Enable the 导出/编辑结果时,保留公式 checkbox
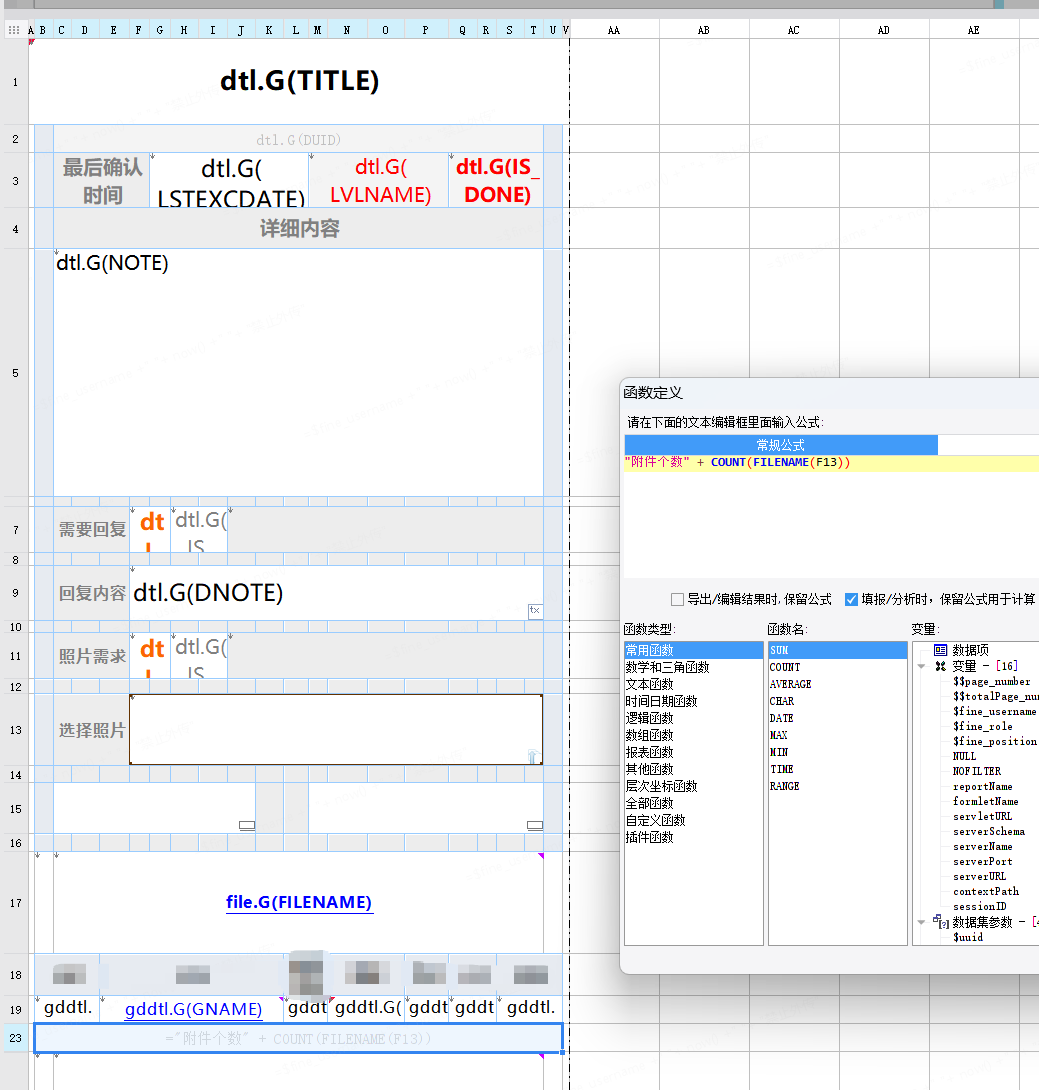The image size is (1039, 1090). click(678, 600)
